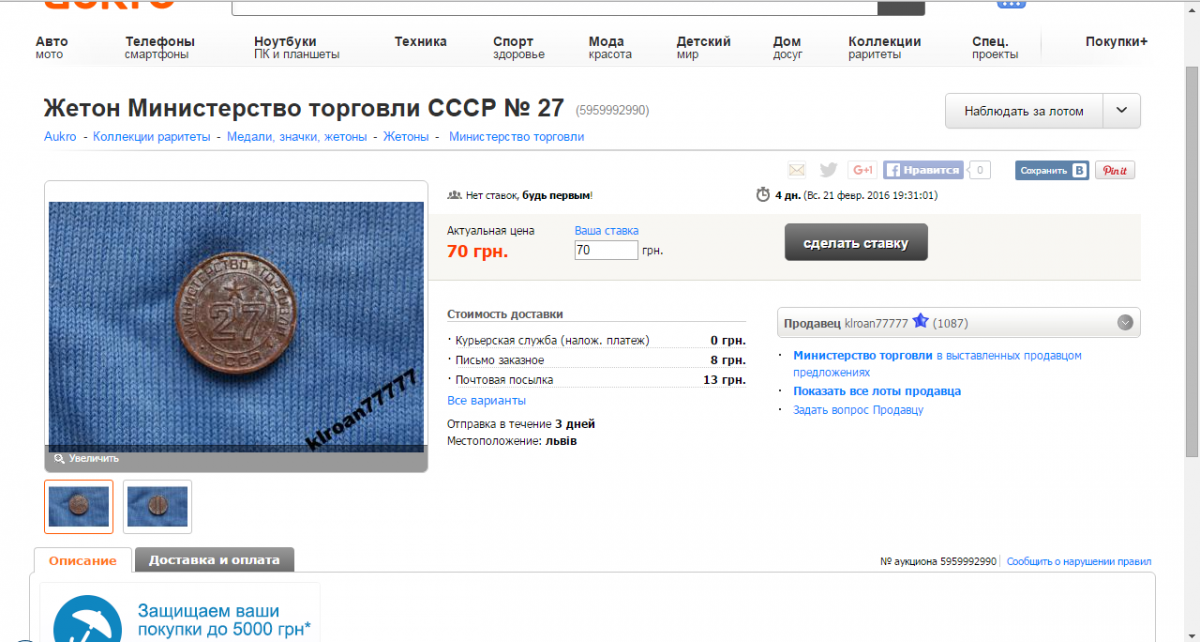Screen dimensions: 1200x642
Task: Click the Жетоны breadcrumb link
Action: [406, 136]
